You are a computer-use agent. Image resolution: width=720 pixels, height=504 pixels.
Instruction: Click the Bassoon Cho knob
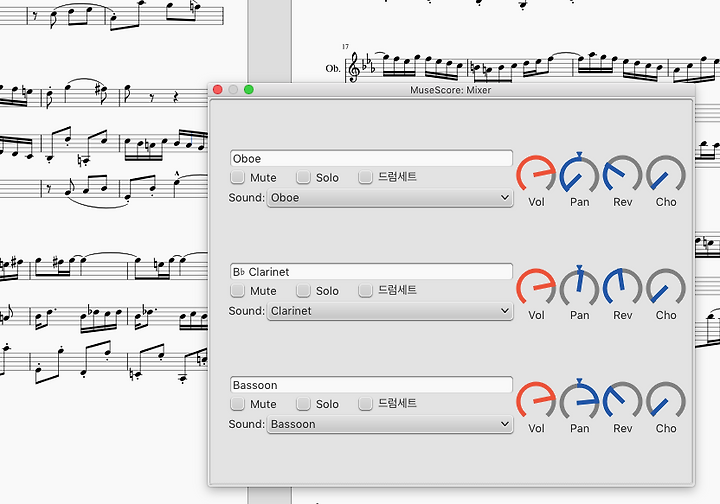point(666,401)
